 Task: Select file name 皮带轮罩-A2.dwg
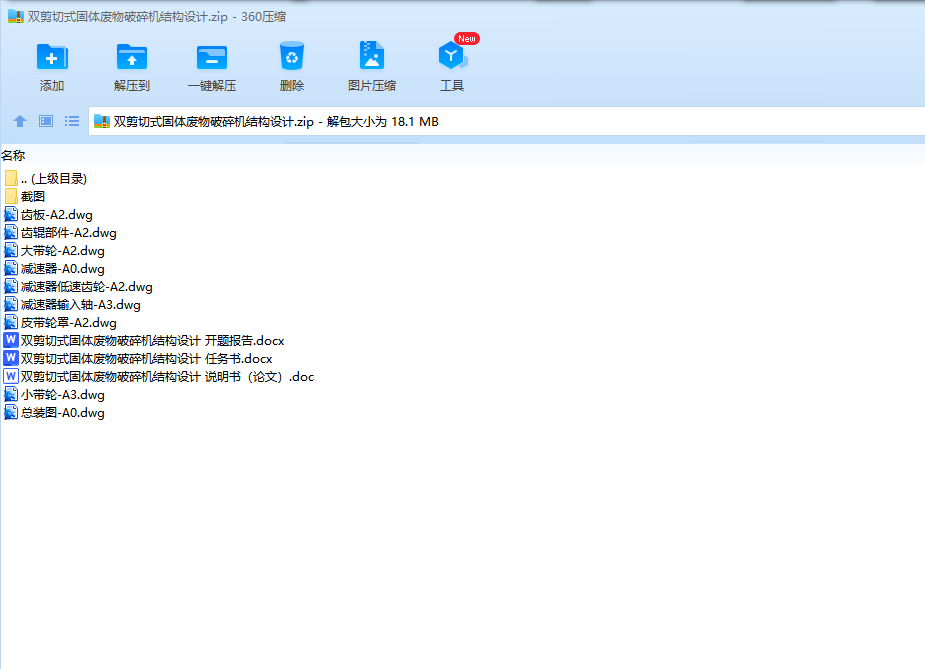[68, 323]
